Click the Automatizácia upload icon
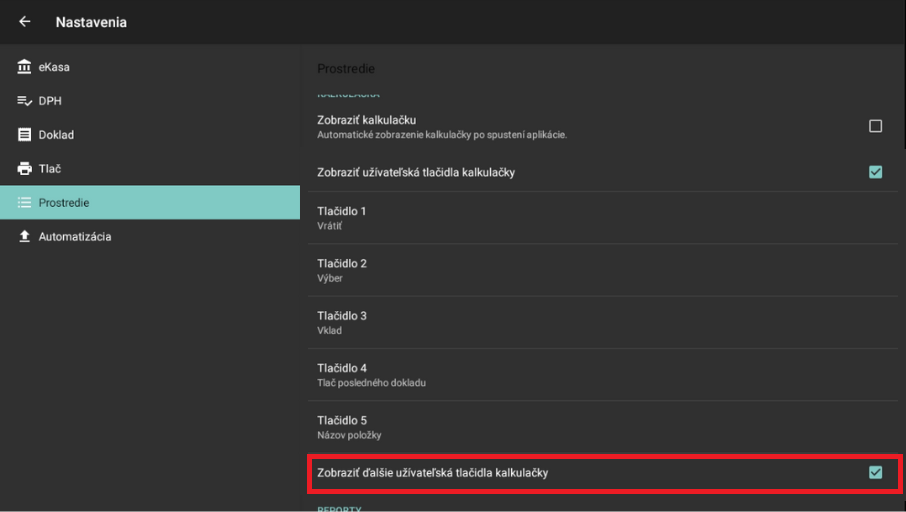 (x=25, y=237)
